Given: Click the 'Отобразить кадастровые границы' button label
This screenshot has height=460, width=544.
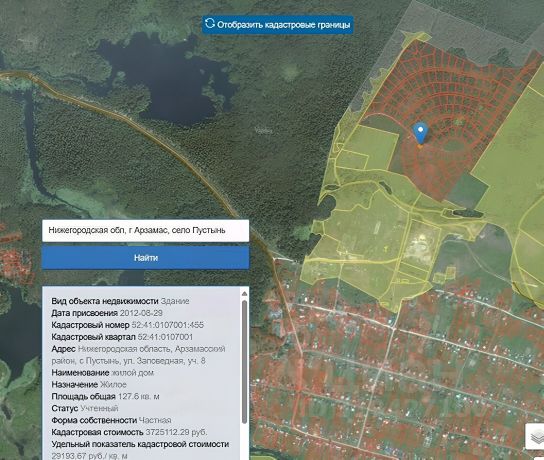Looking at the screenshot, I should [283, 25].
